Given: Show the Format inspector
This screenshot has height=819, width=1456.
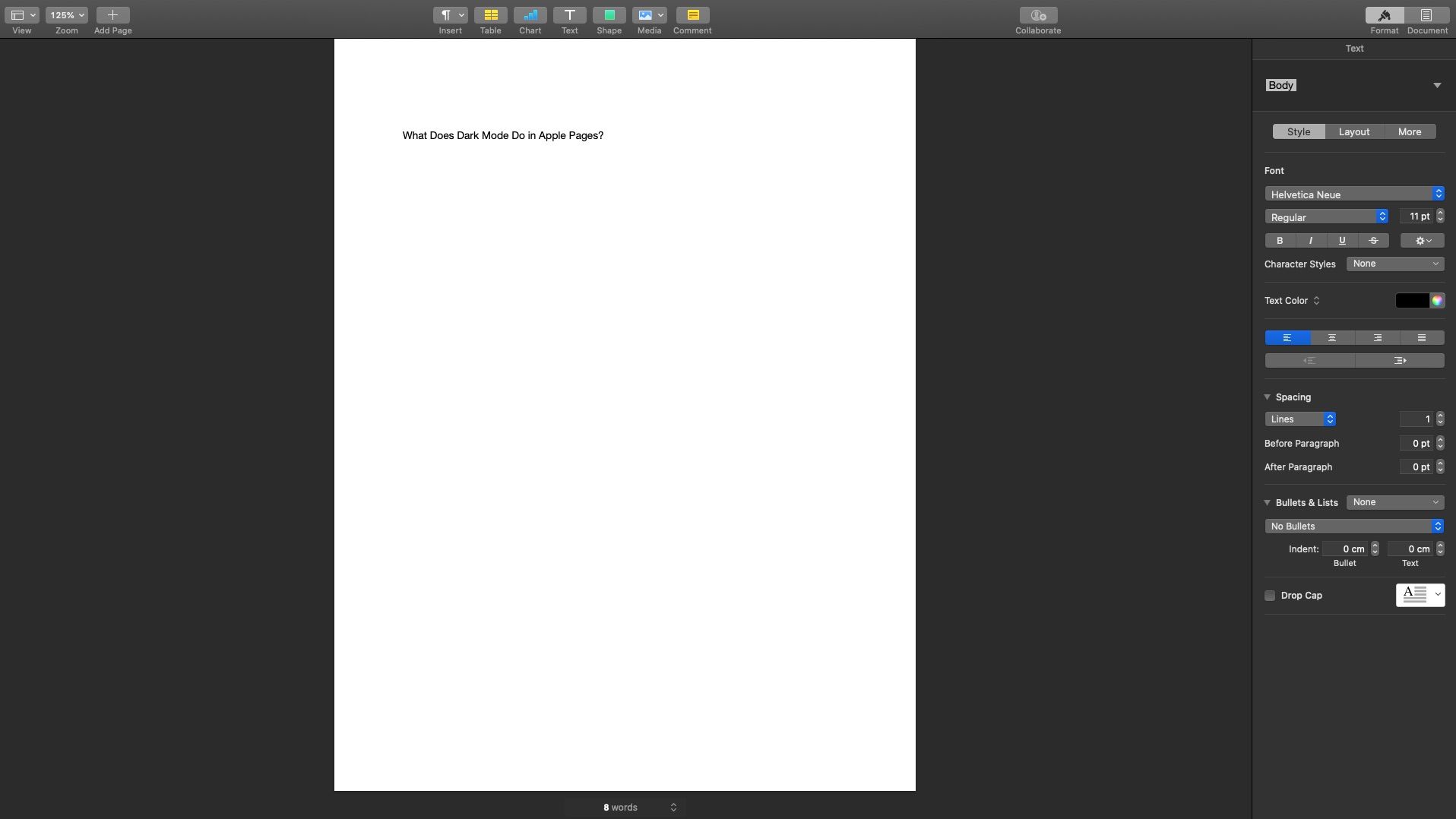Looking at the screenshot, I should click(x=1385, y=15).
